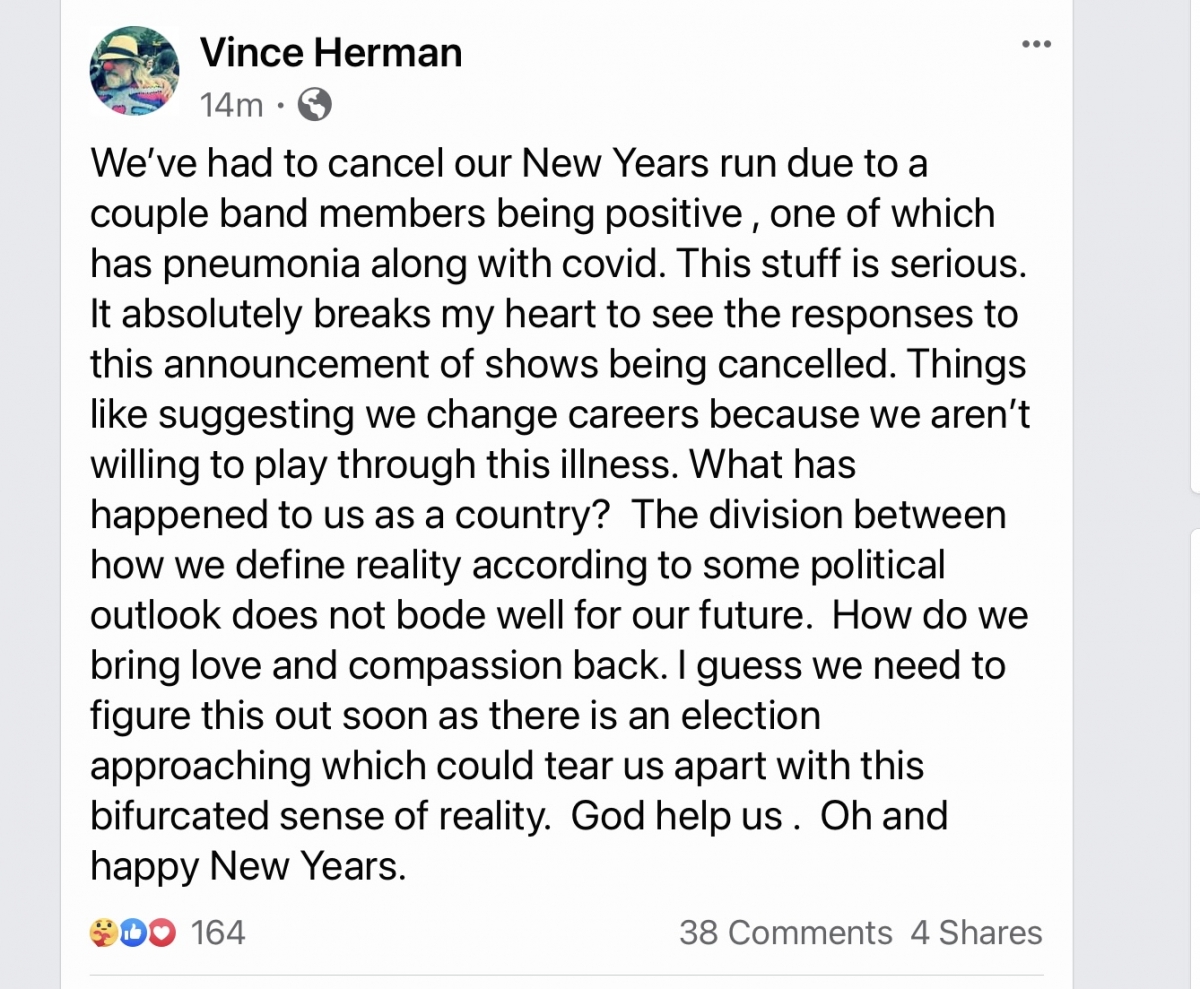The height and width of the screenshot is (989, 1200).
Task: Click the red heart love reaction icon
Action: click(x=161, y=932)
